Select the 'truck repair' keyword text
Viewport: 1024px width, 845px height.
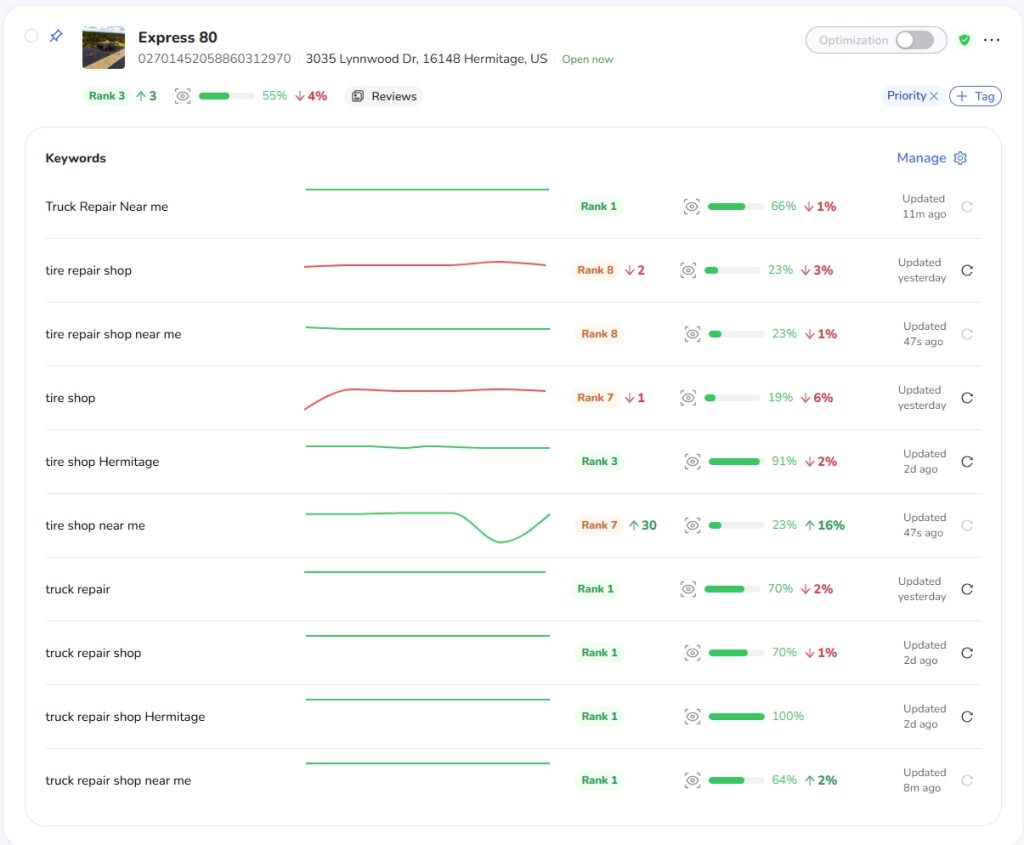tap(77, 589)
